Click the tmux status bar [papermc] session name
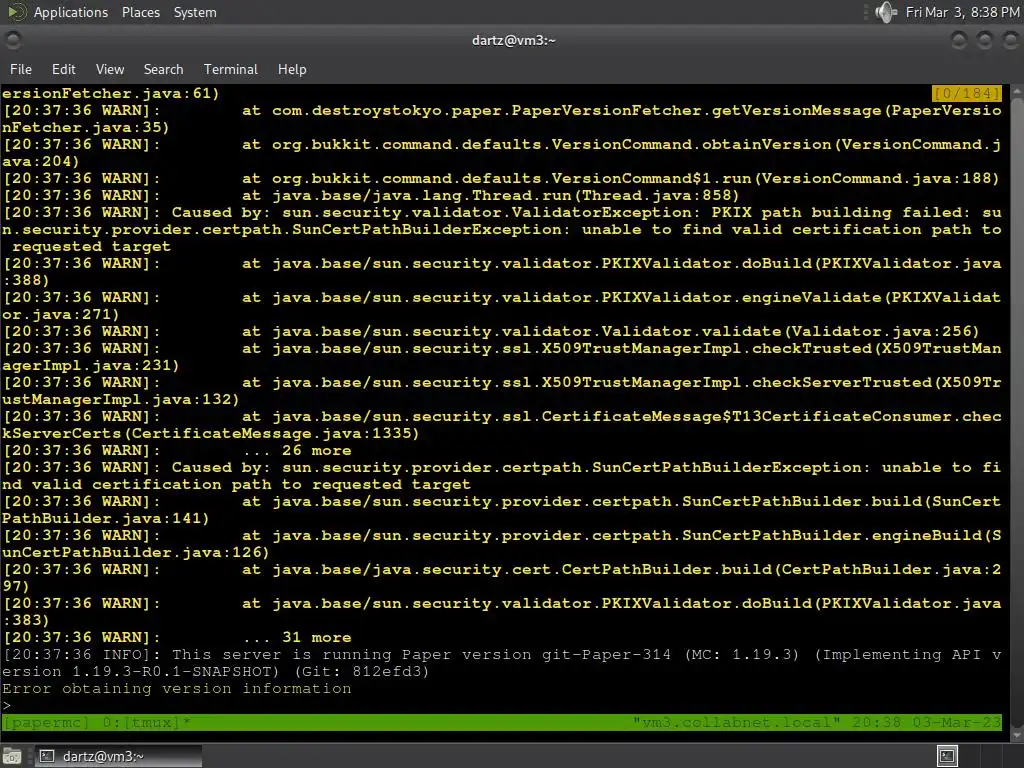Viewport: 1024px width, 768px height. [x=45, y=722]
